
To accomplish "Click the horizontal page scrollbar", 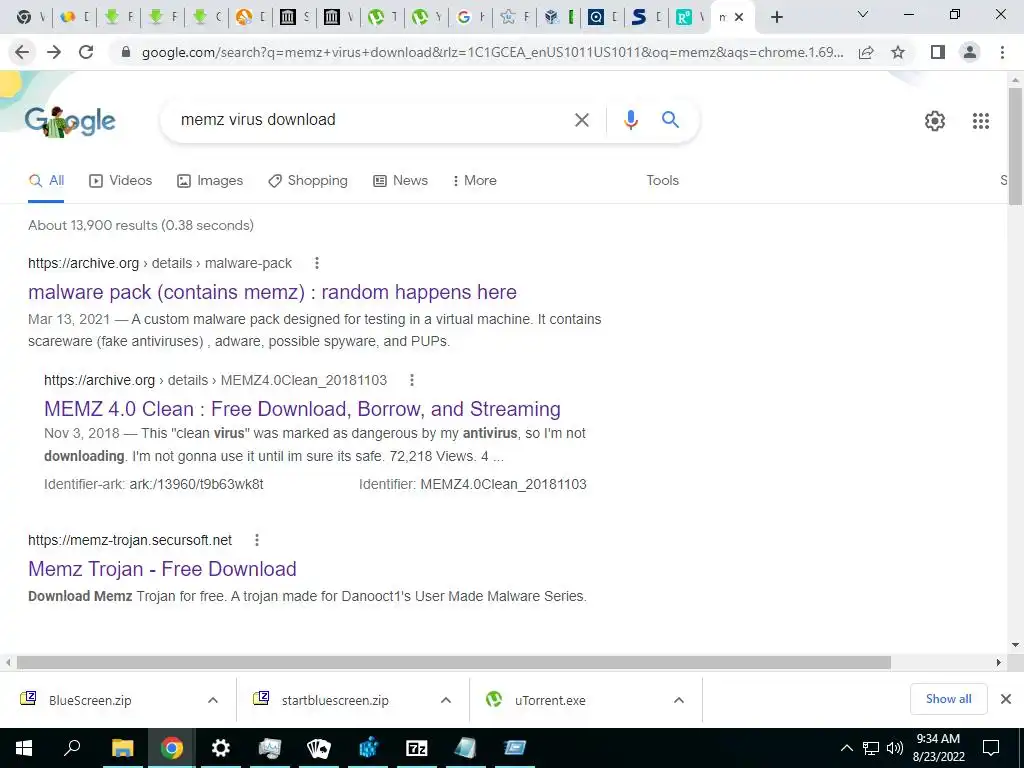I will pyautogui.click(x=453, y=663).
